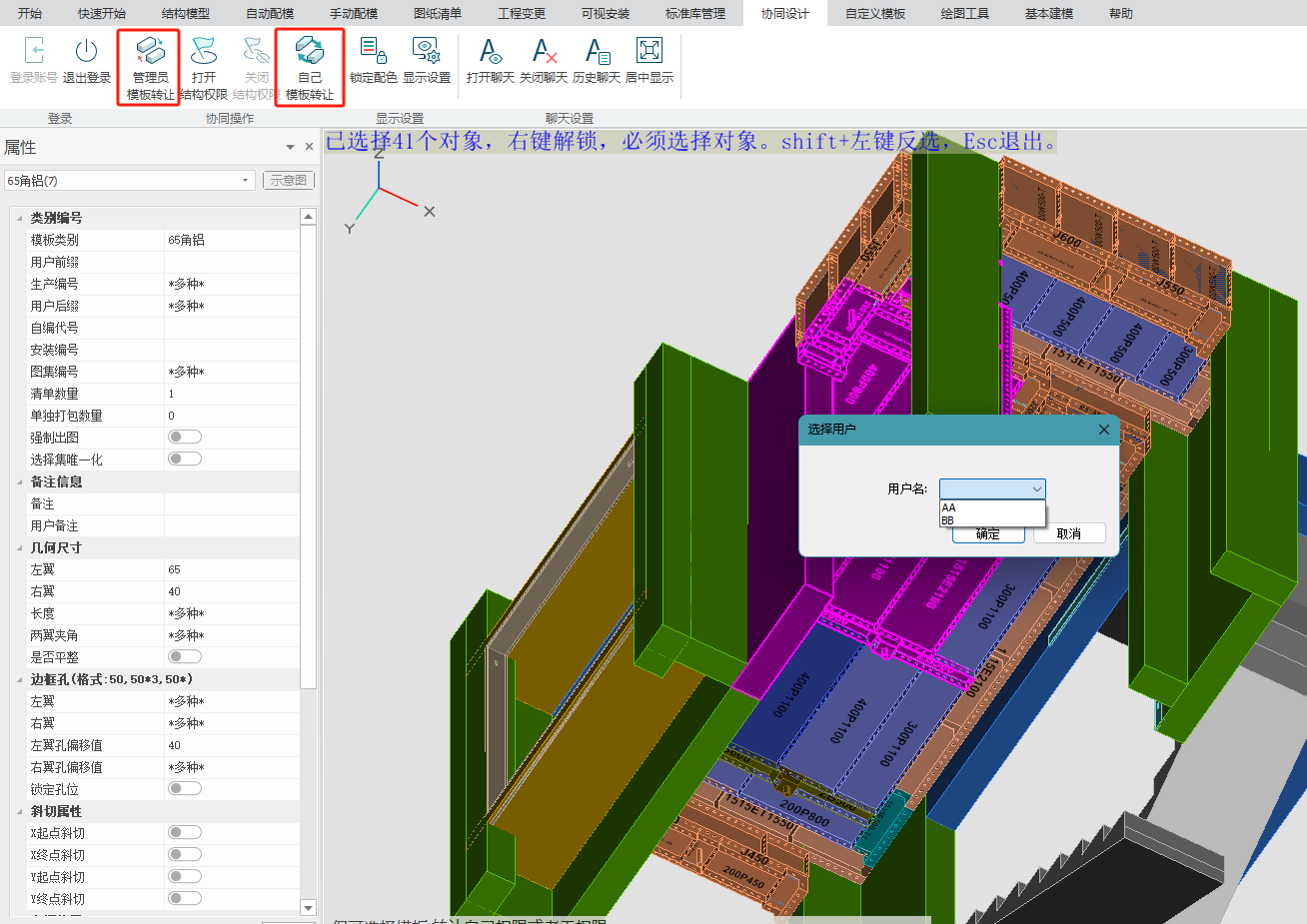Toggle the 锁定孔位 switch
Viewport: 1307px width, 924px height.
(185, 788)
